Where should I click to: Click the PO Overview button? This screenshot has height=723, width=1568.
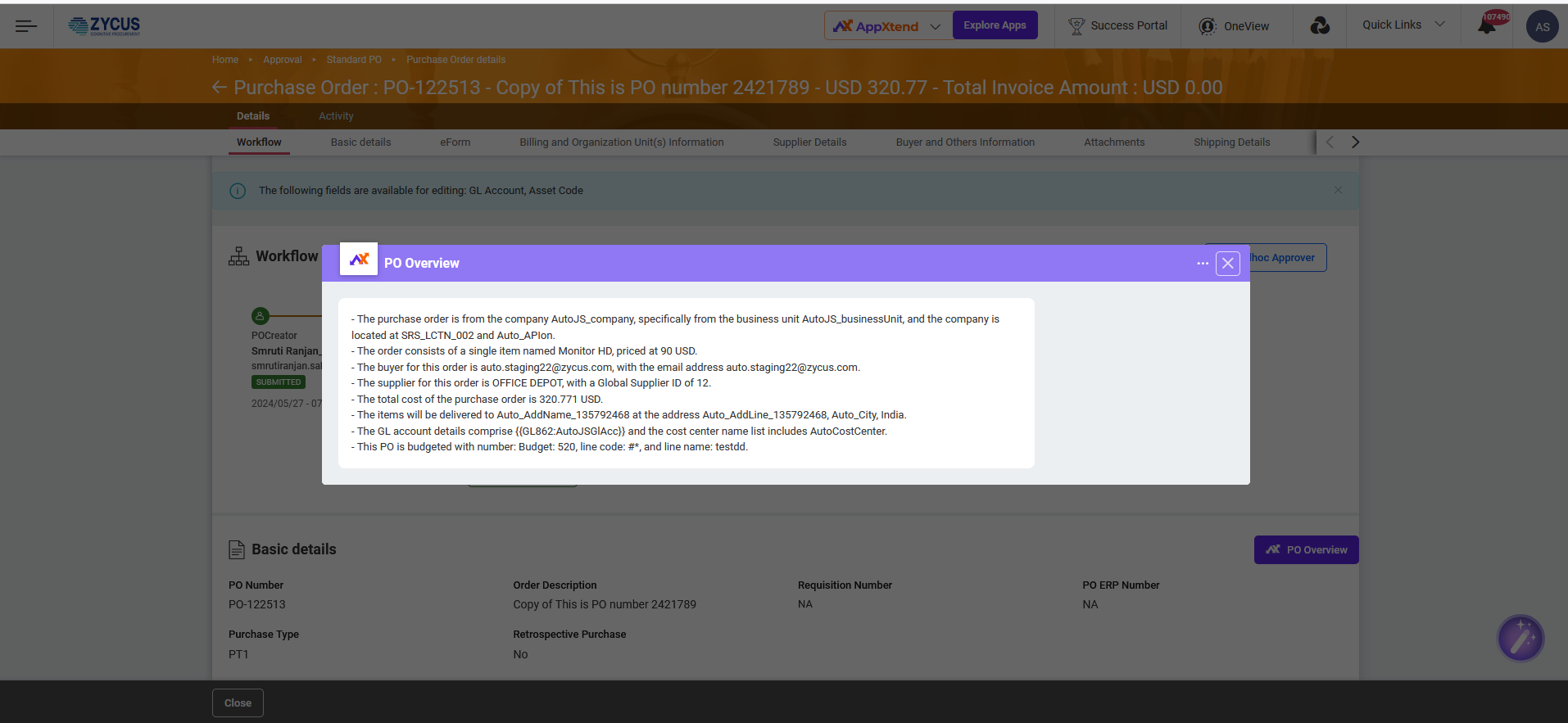coord(1306,550)
